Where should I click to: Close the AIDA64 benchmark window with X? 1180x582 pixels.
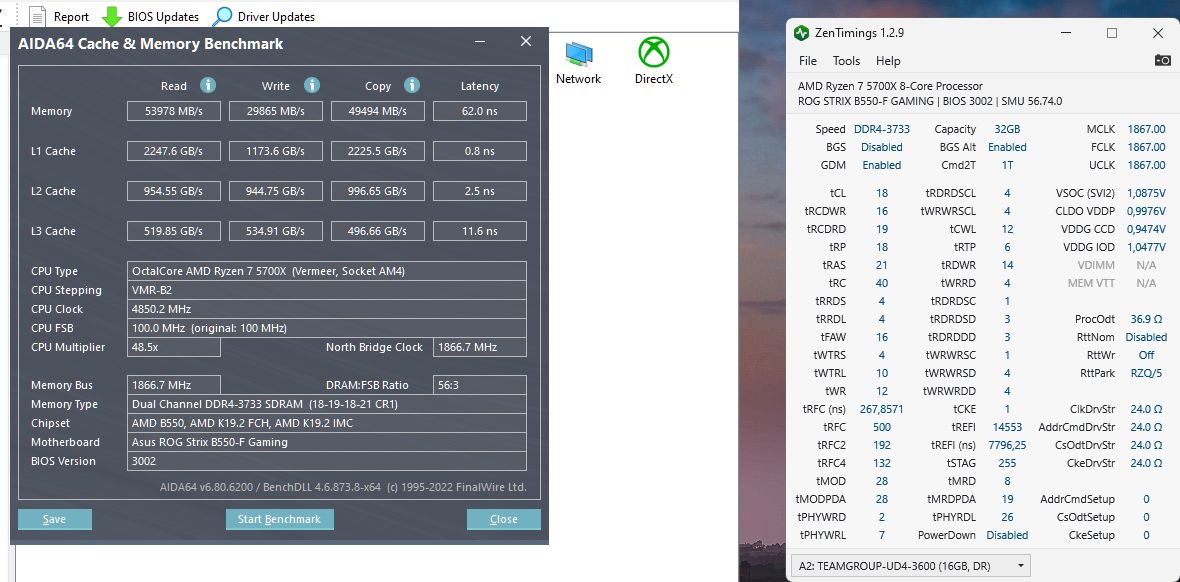526,41
